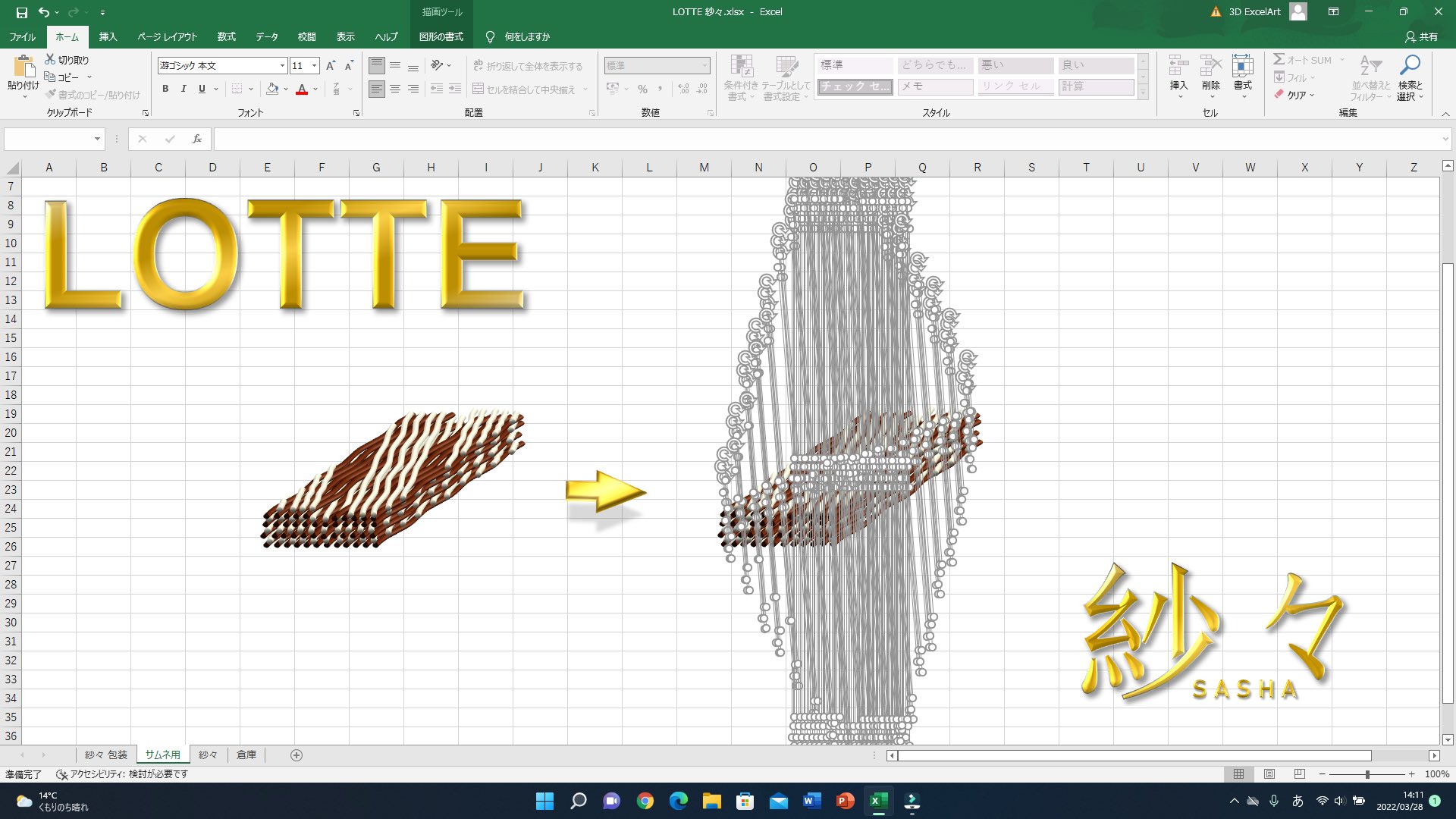Click the Format as Table icon
1456x819 pixels.
click(786, 67)
